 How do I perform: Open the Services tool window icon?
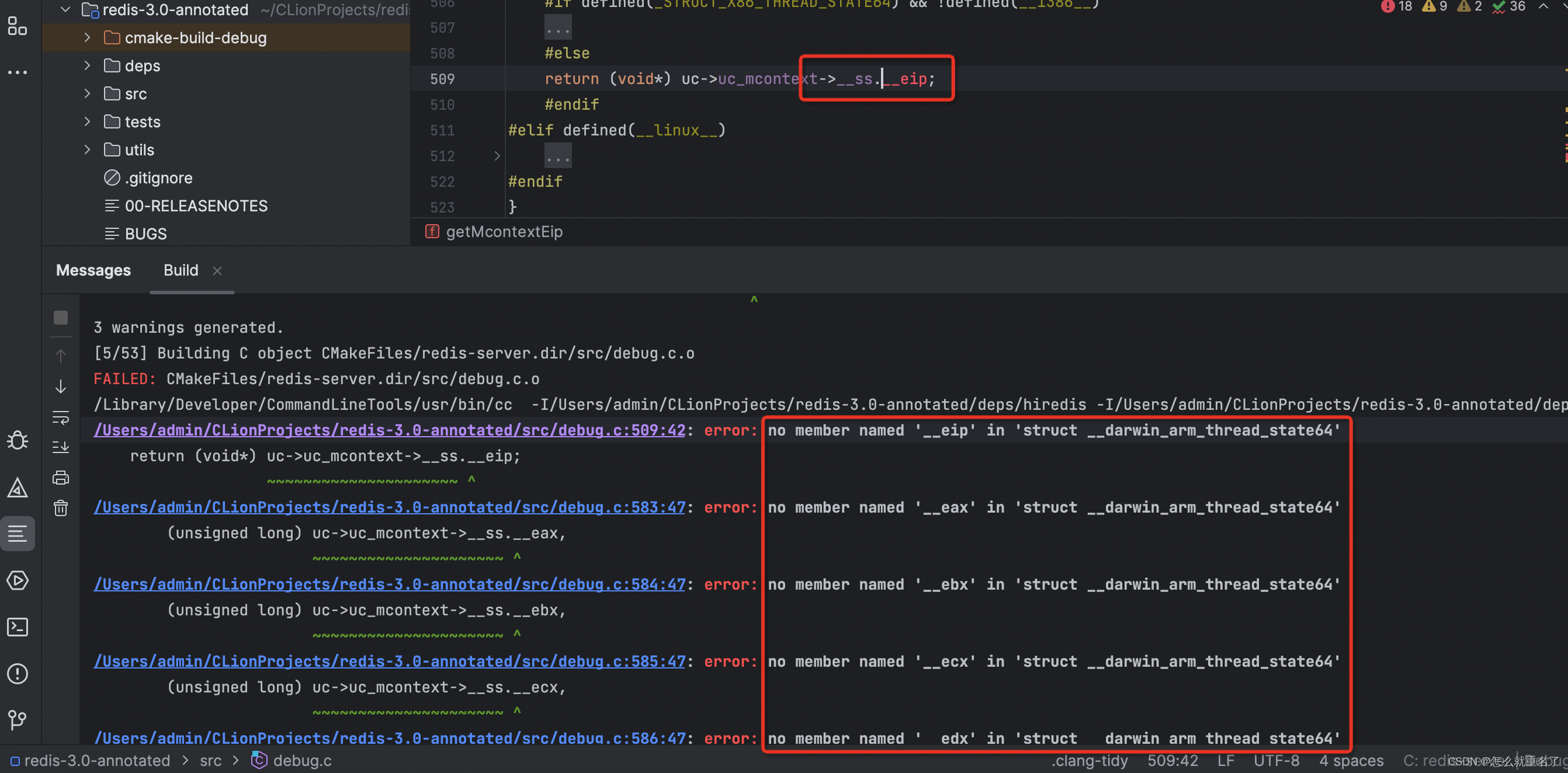click(x=17, y=580)
